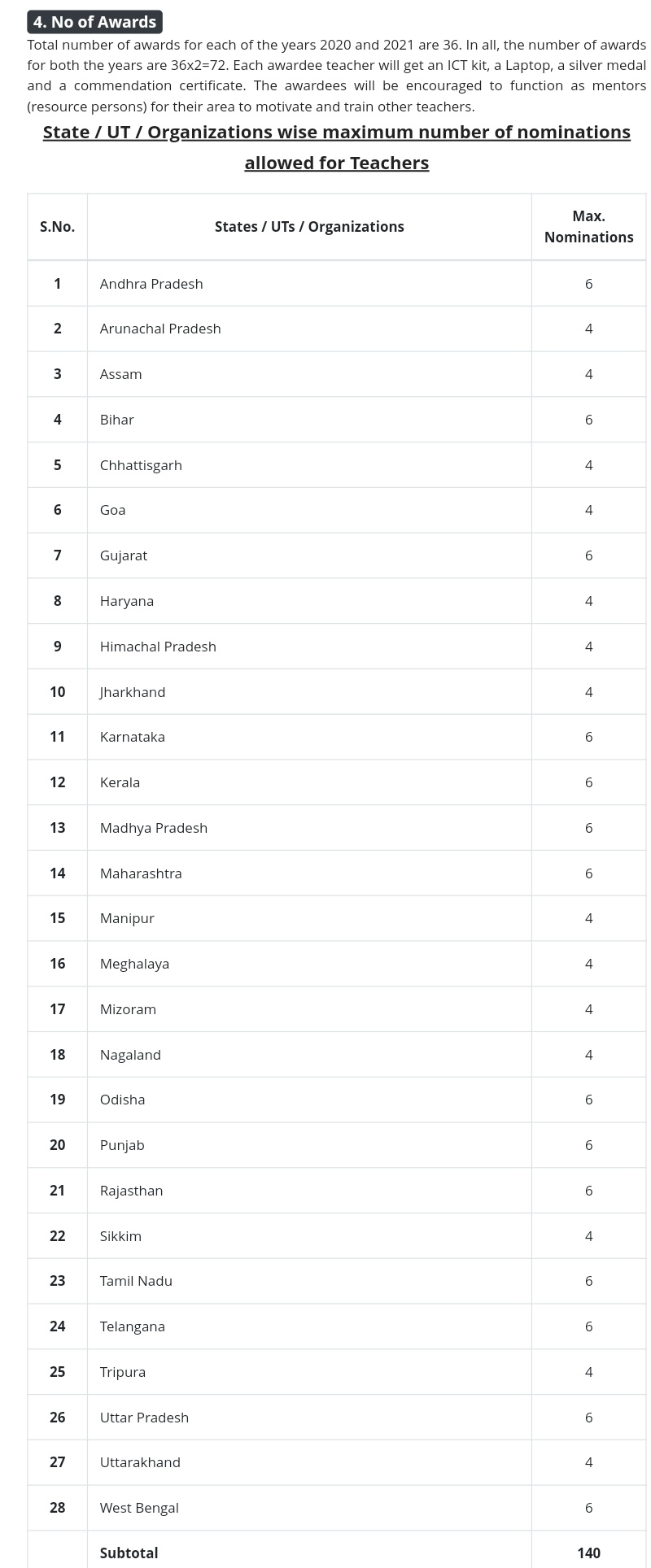The image size is (651, 1568).
Task: Select the Odisha state entry
Action: click(123, 1100)
